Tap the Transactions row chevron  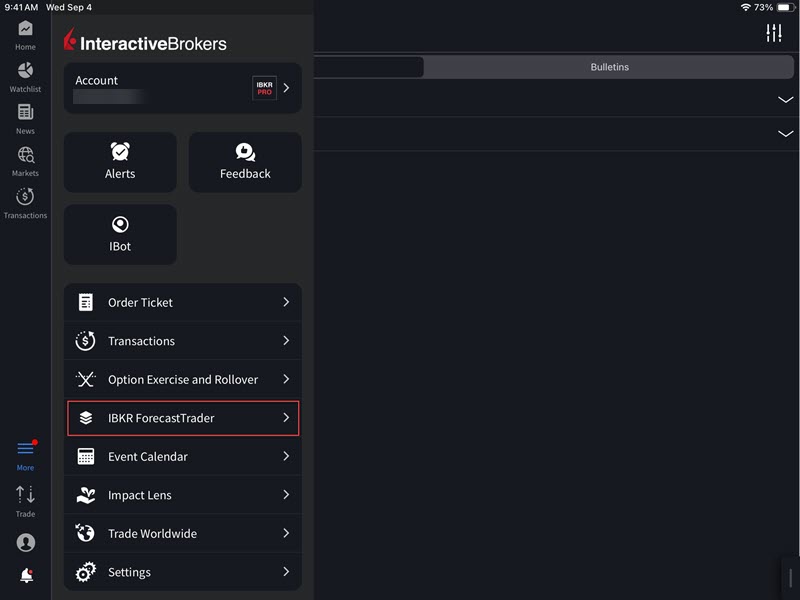pos(286,340)
